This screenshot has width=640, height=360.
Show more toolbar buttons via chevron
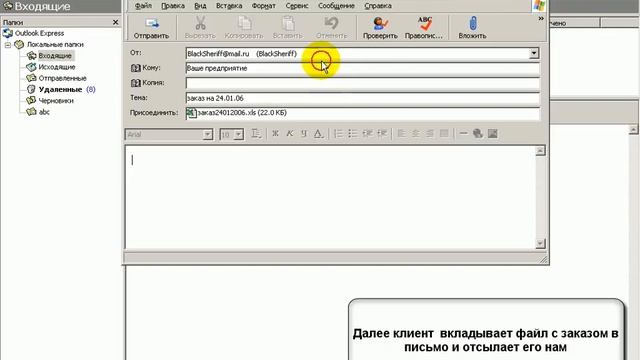541,18
